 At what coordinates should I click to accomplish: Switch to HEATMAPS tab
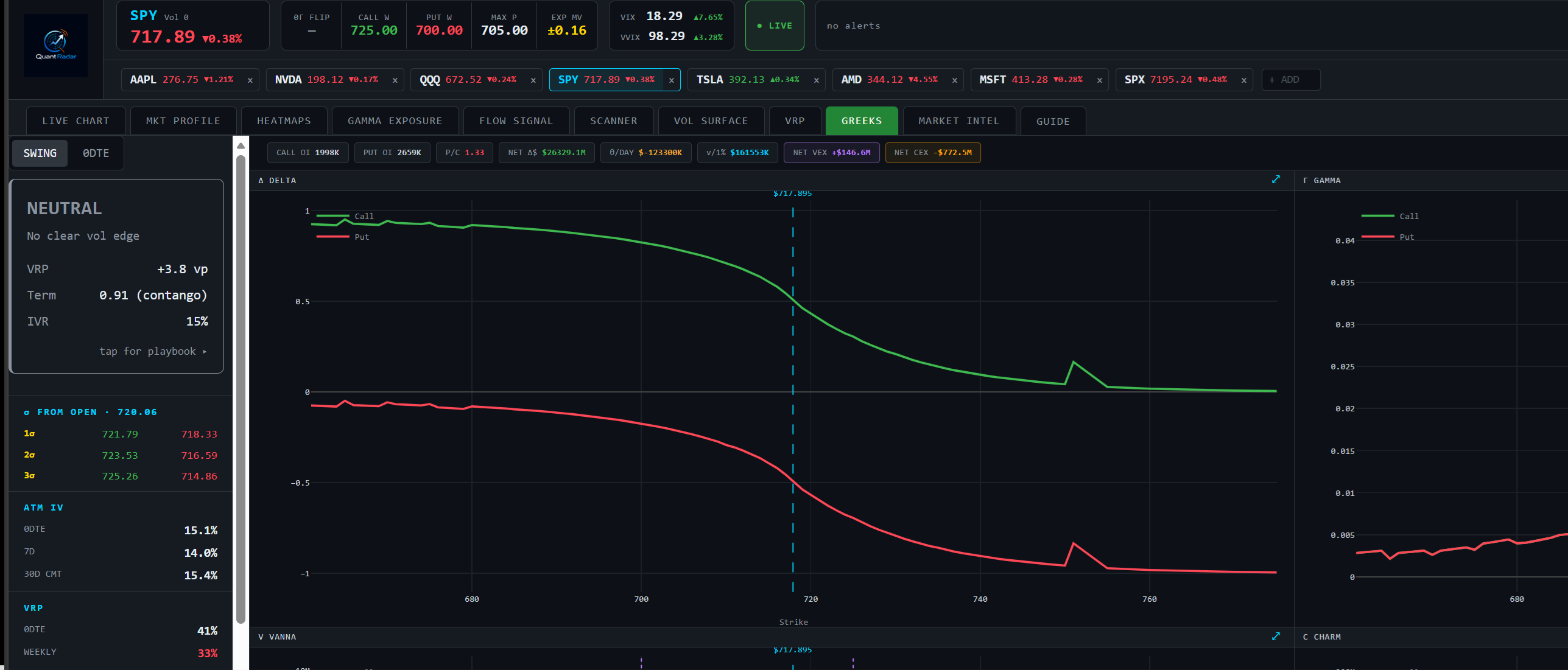[x=284, y=121]
